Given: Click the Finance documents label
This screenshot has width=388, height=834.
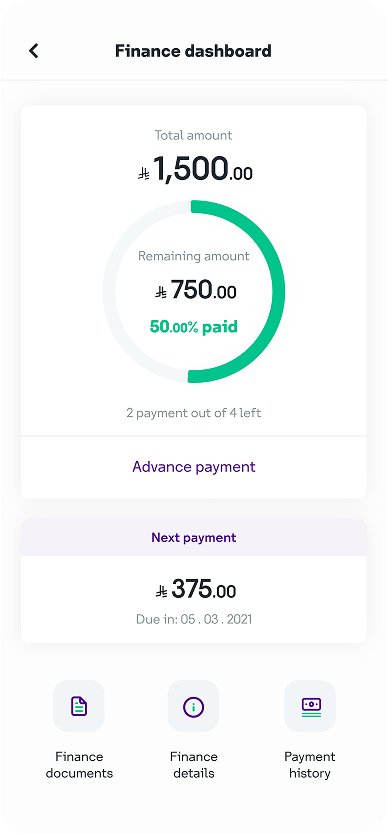Looking at the screenshot, I should (x=79, y=765).
